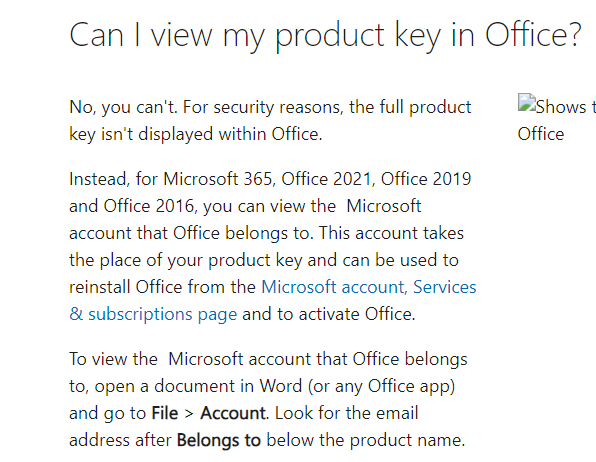Click the 'Office' caption under the broken image

(x=541, y=134)
